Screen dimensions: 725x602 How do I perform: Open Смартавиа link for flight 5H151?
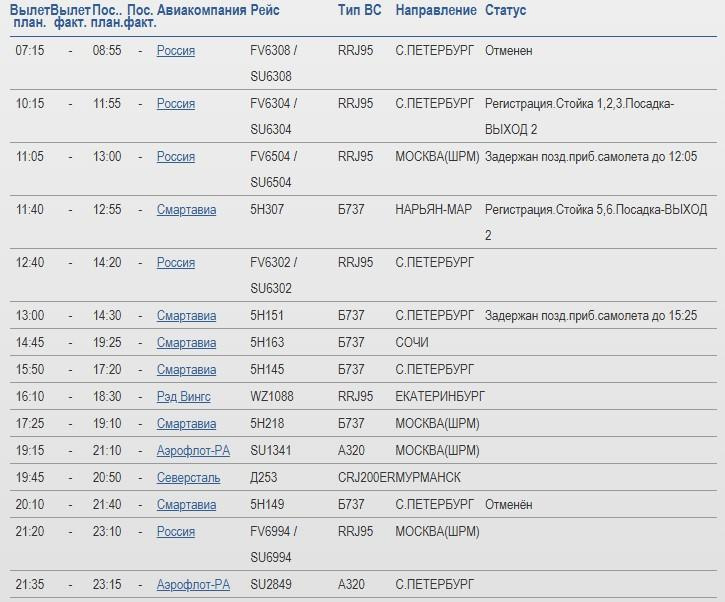tap(186, 315)
